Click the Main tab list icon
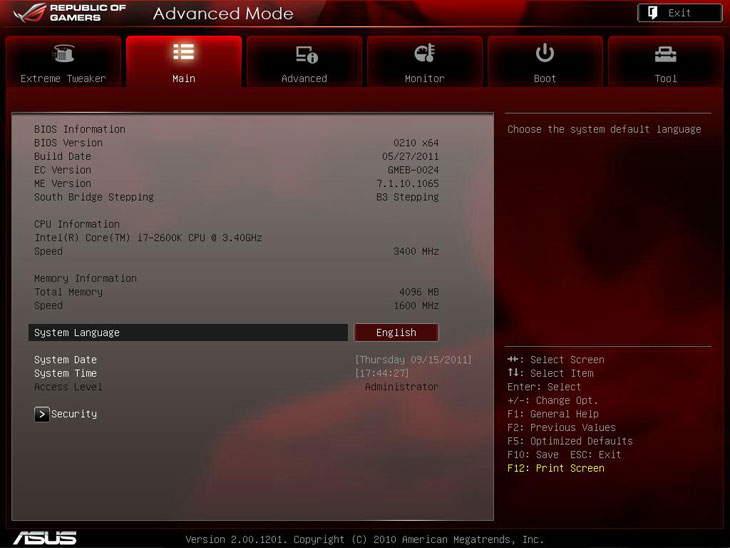The height and width of the screenshot is (548, 730). pyautogui.click(x=183, y=52)
